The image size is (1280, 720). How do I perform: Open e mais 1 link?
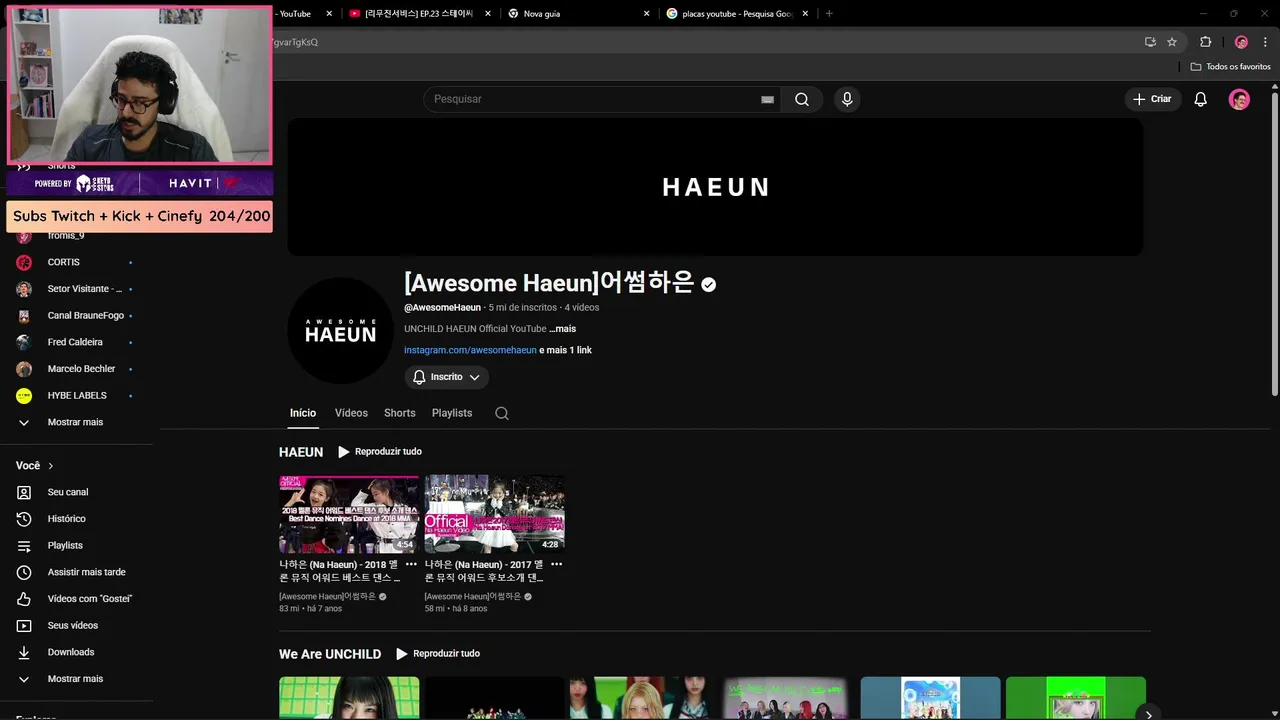566,350
